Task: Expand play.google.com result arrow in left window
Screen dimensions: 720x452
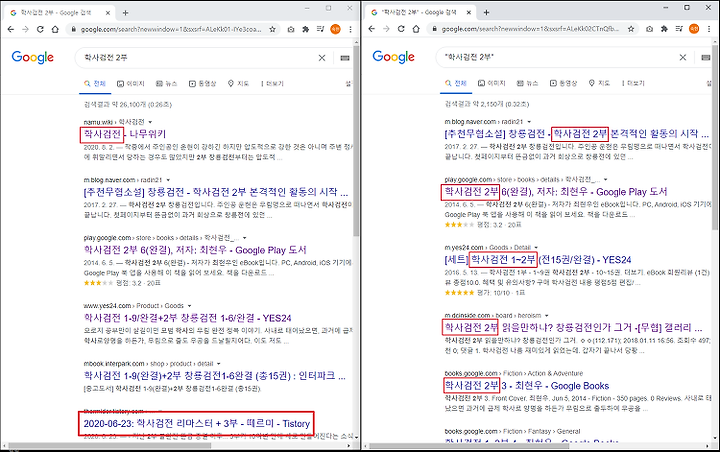Action: click(x=245, y=238)
